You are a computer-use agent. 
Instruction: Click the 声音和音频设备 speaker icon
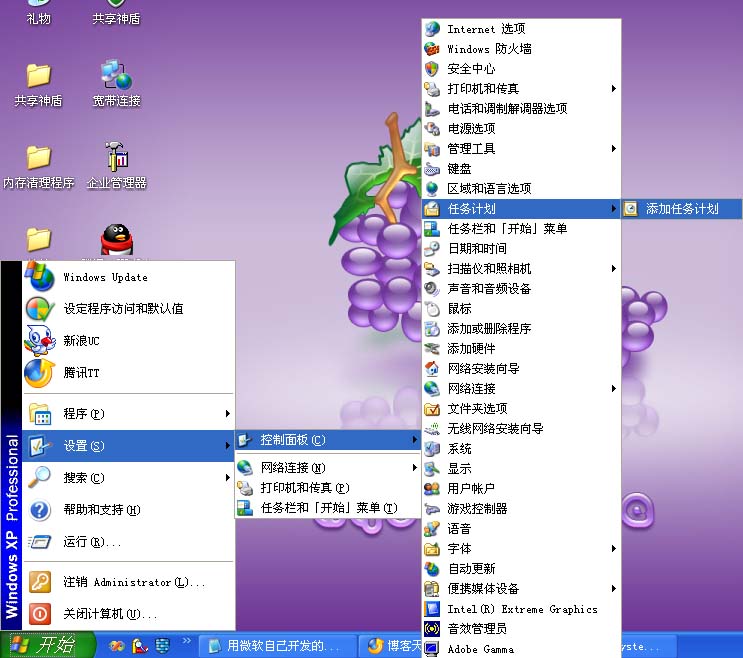click(x=432, y=288)
